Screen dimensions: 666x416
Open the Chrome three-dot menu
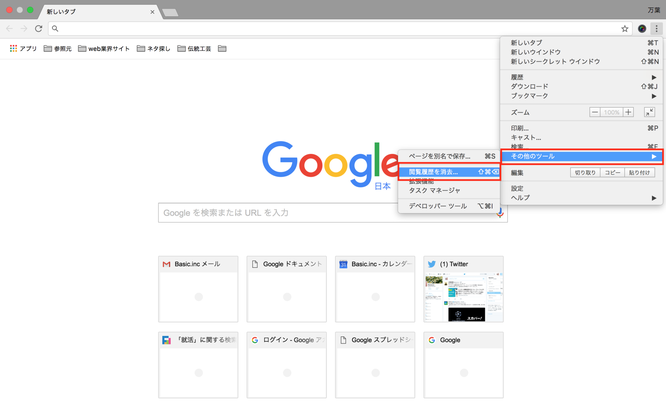(x=656, y=28)
